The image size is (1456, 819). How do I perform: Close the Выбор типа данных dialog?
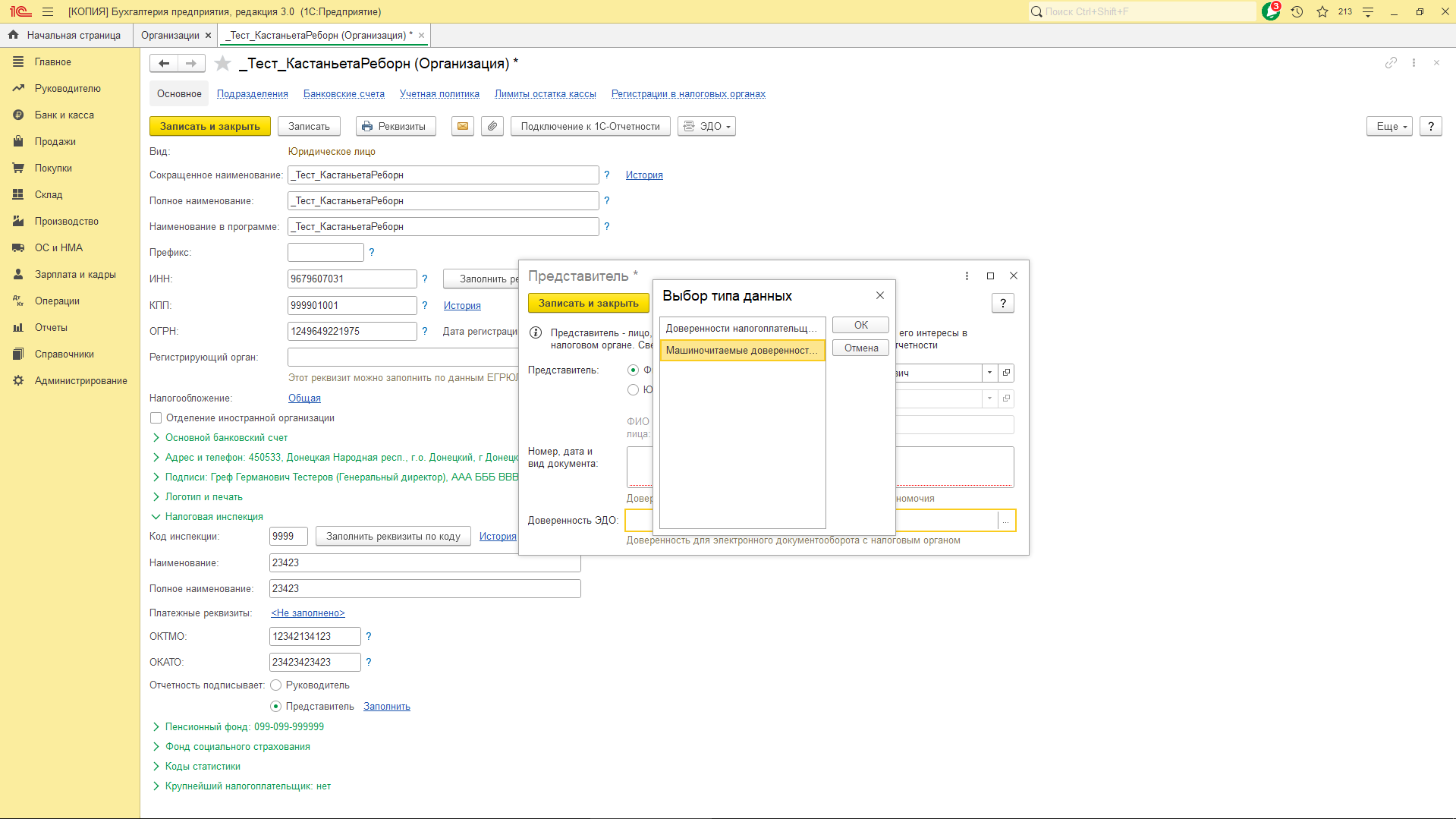coord(880,295)
